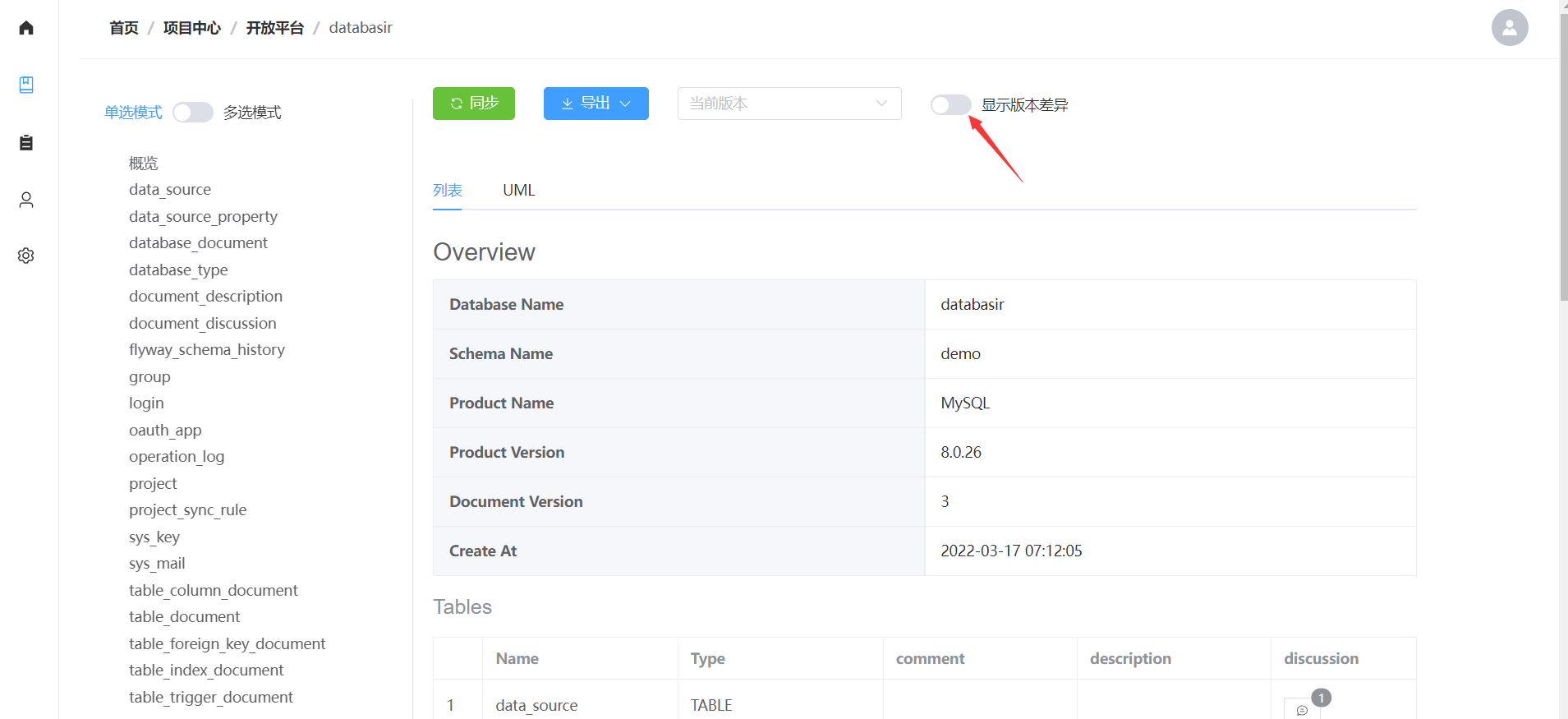1568x719 pixels.
Task: Enable the show version differences switch
Action: tap(950, 104)
